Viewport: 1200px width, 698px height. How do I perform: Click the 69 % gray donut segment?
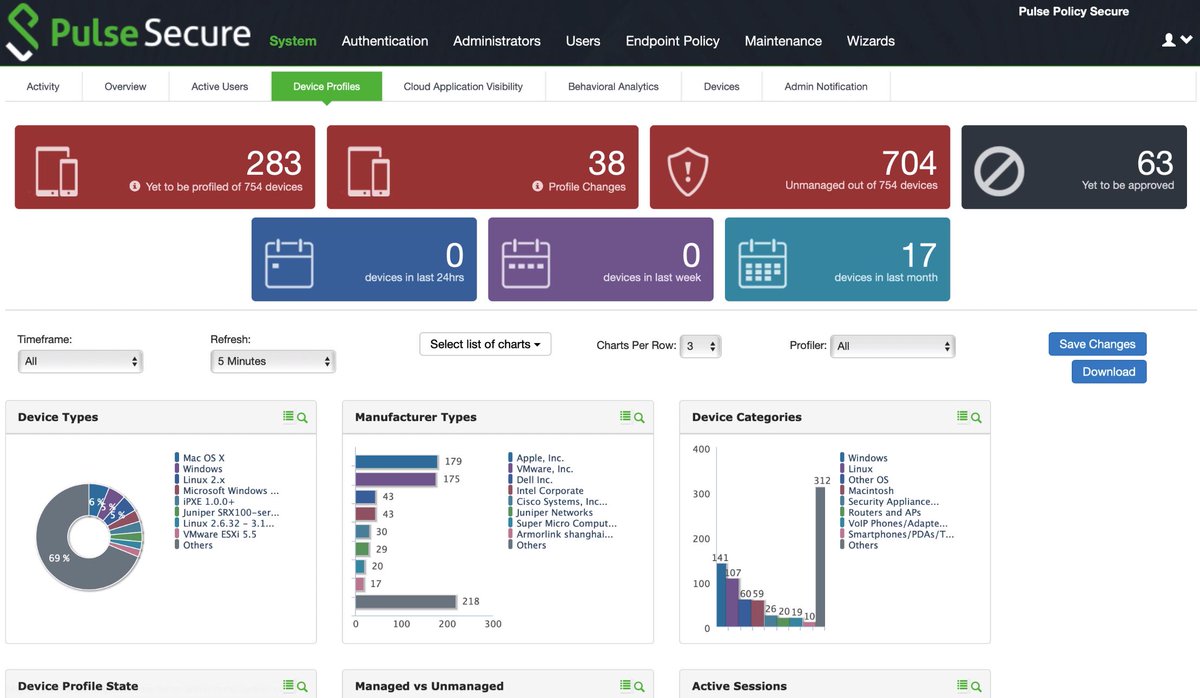tap(58, 560)
